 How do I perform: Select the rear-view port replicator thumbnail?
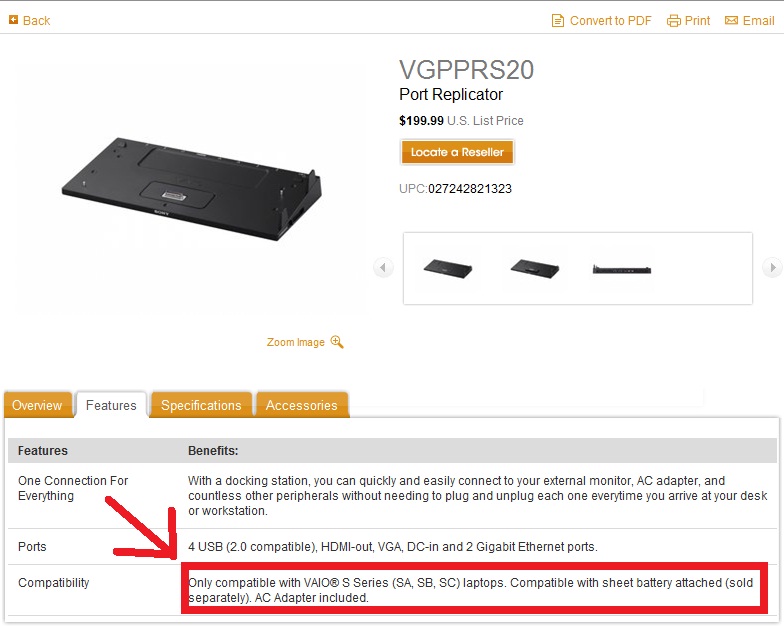[622, 270]
